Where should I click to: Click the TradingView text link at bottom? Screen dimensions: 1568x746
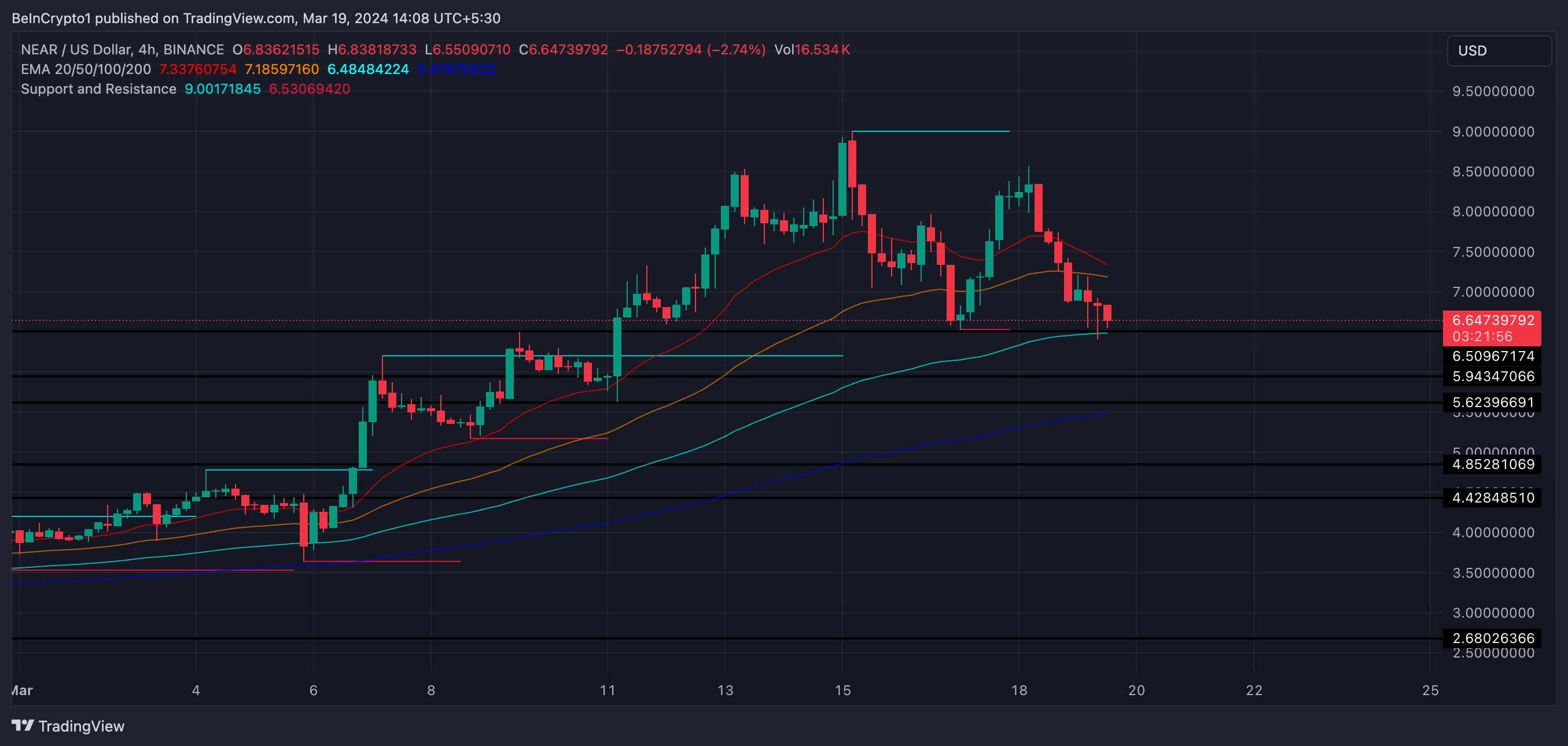[81, 726]
